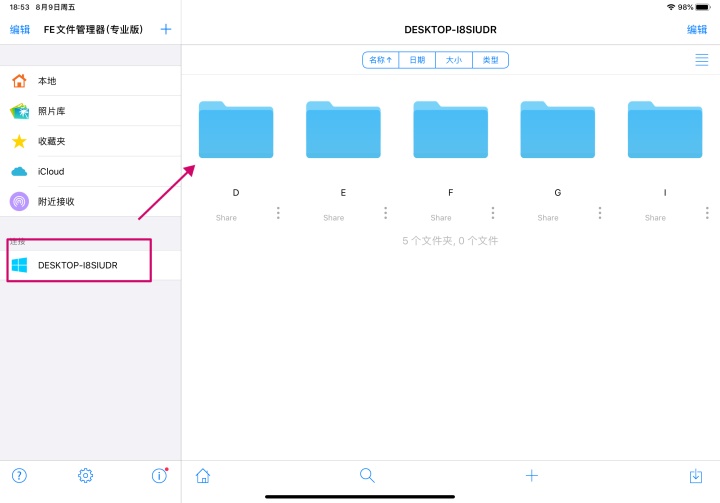Click the 18:53 clock in status bar

19,7
